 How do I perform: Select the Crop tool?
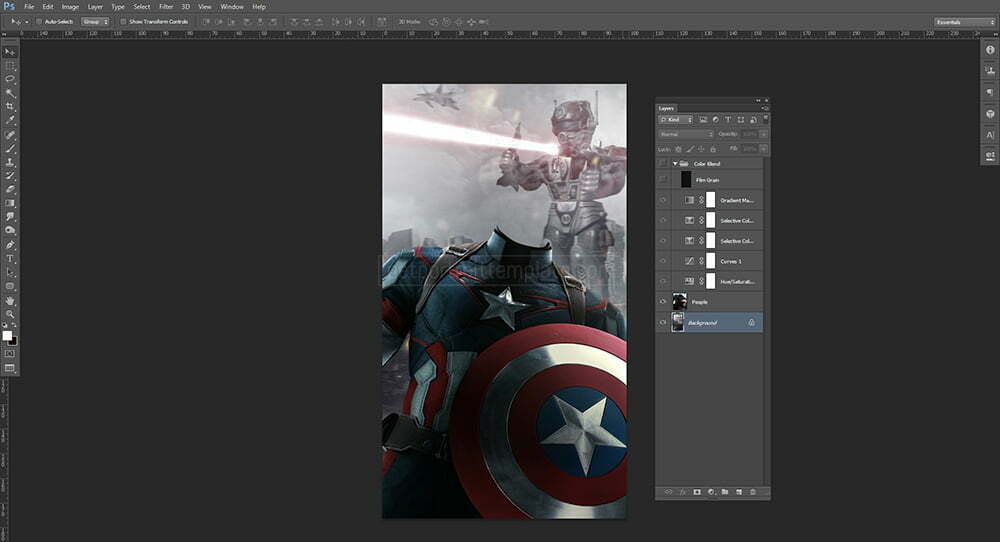click(x=10, y=106)
